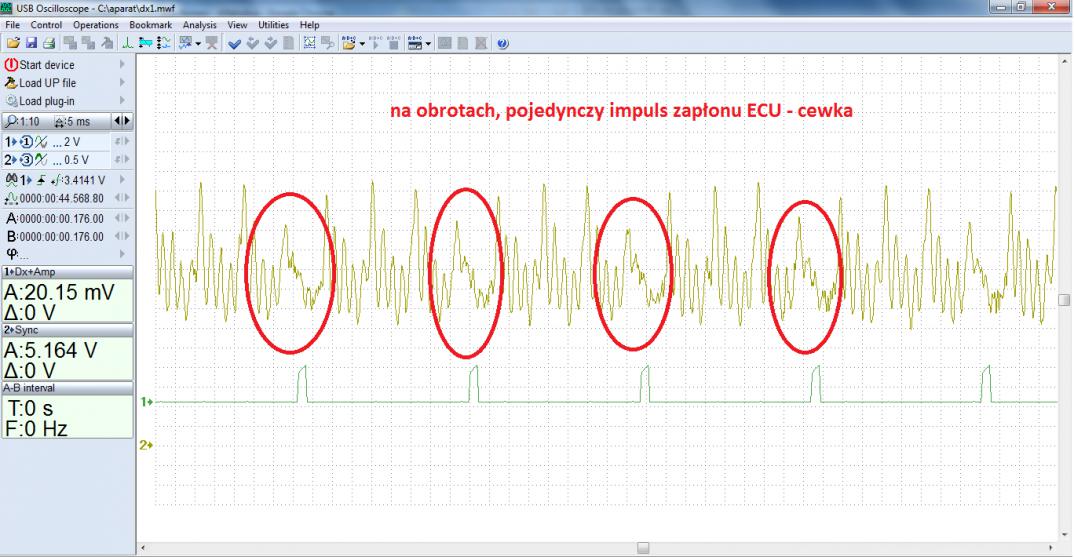Click the A-B-C folder toolbar icon
The height and width of the screenshot is (557, 1074).
[x=349, y=43]
